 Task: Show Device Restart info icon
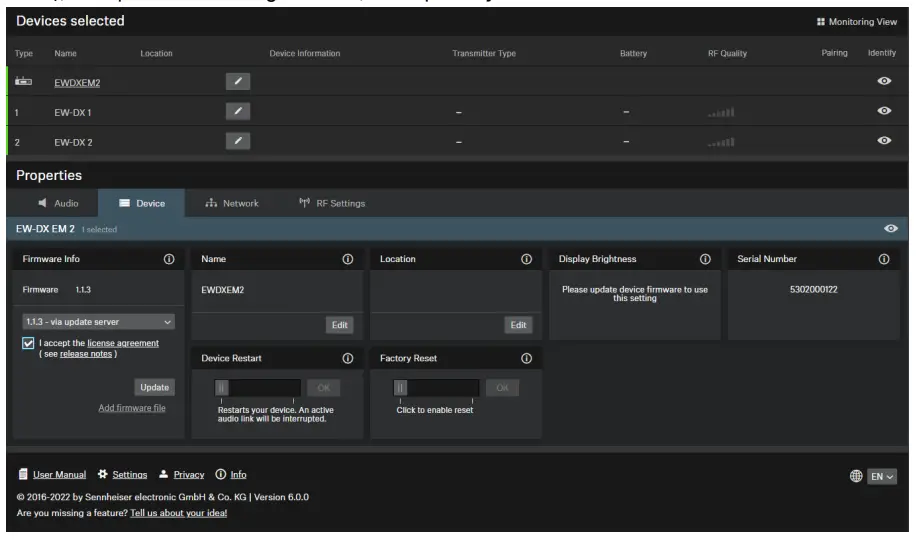click(x=348, y=359)
